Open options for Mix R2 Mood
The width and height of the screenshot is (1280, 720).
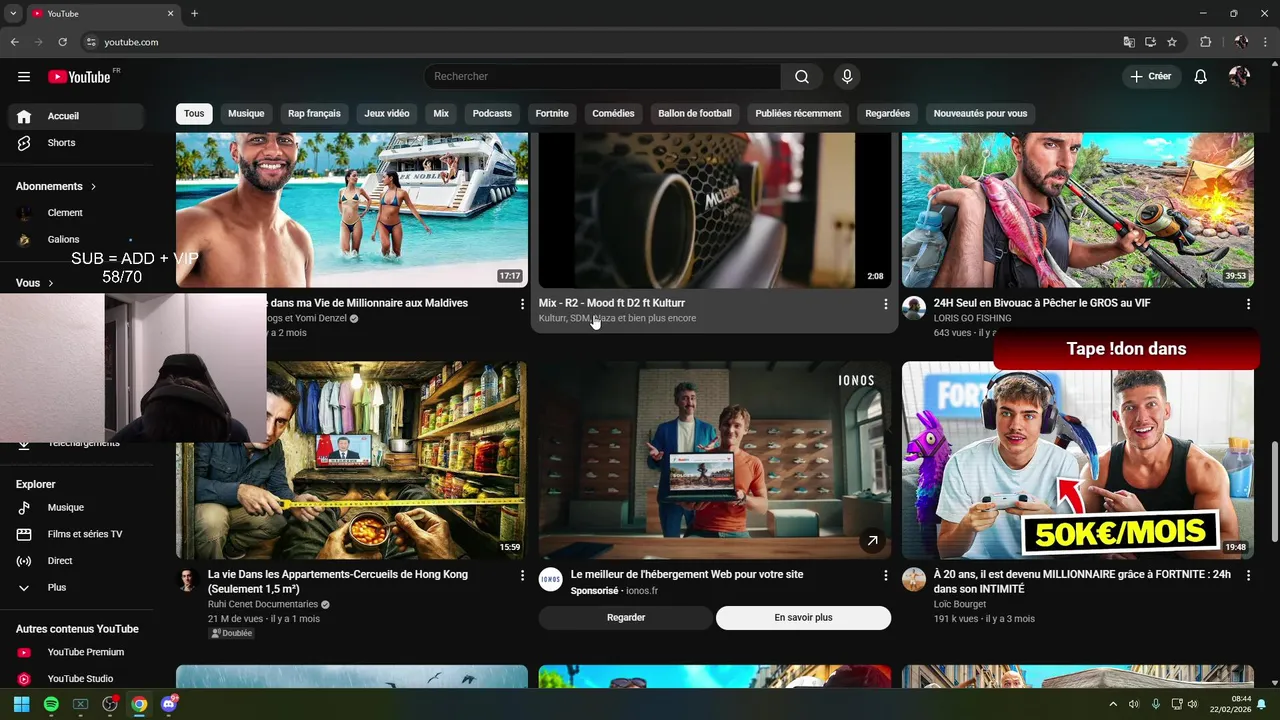[x=885, y=303]
